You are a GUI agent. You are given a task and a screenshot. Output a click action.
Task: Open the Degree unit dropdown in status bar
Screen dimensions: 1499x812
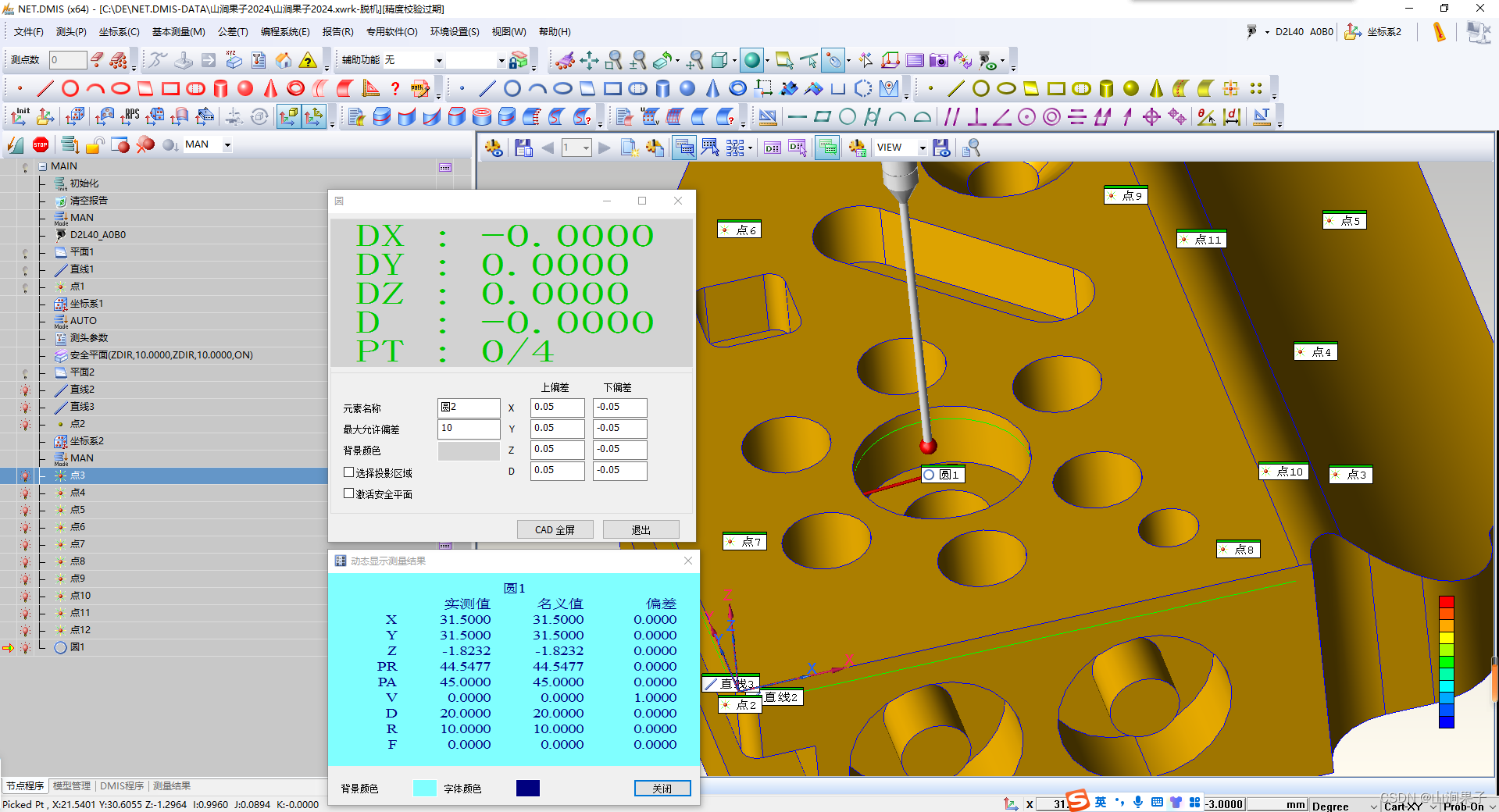tap(1374, 806)
